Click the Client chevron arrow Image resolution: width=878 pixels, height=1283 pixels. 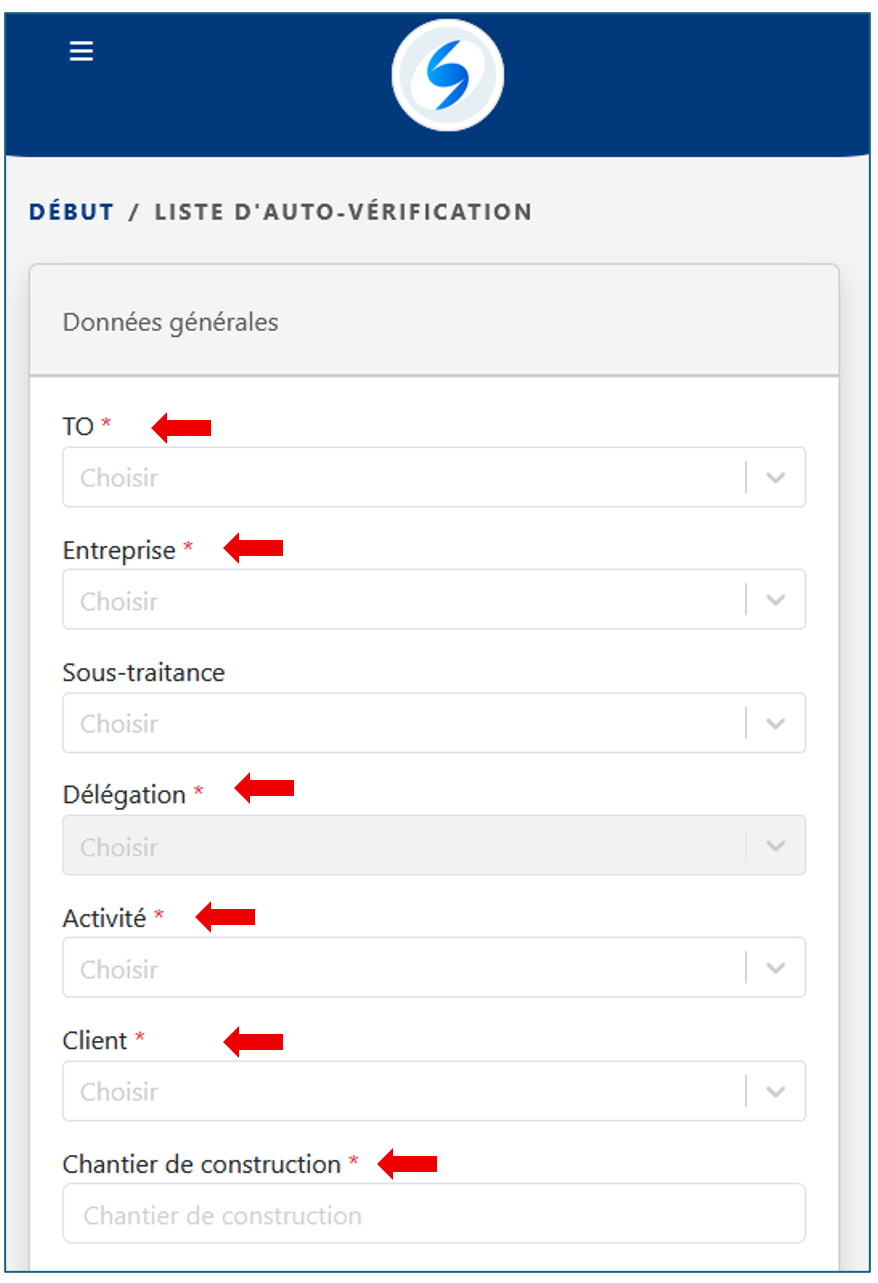(776, 1092)
